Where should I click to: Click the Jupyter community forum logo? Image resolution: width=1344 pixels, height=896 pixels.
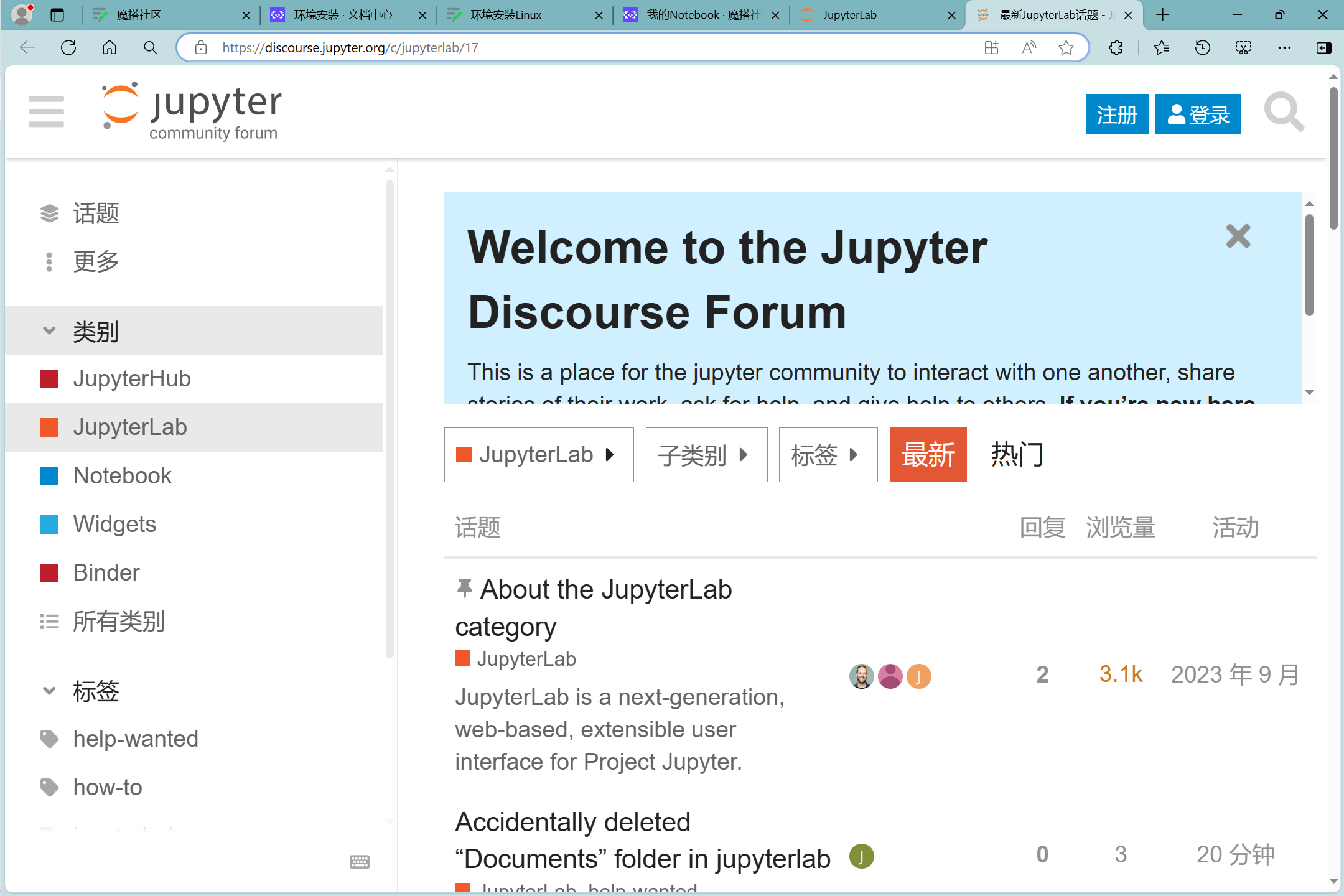[192, 112]
